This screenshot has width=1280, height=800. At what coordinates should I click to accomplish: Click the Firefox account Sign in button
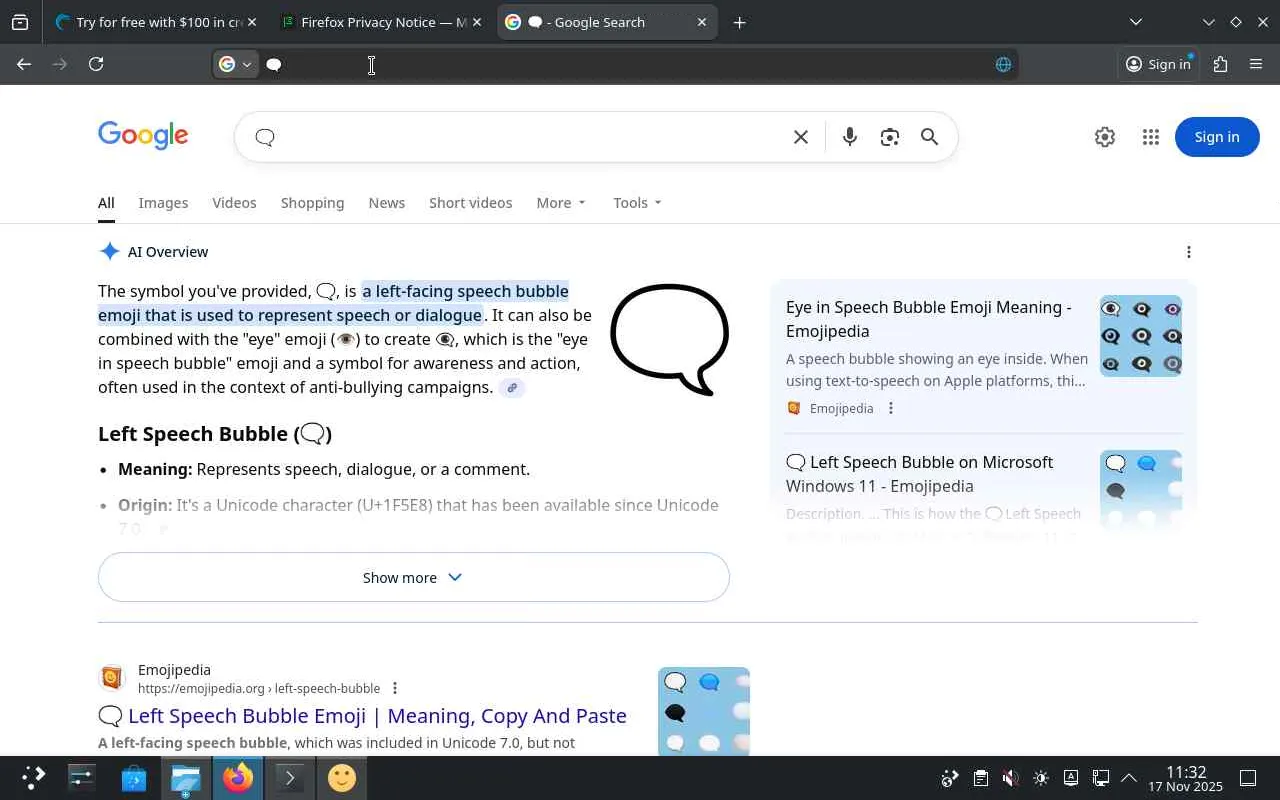tap(1158, 64)
